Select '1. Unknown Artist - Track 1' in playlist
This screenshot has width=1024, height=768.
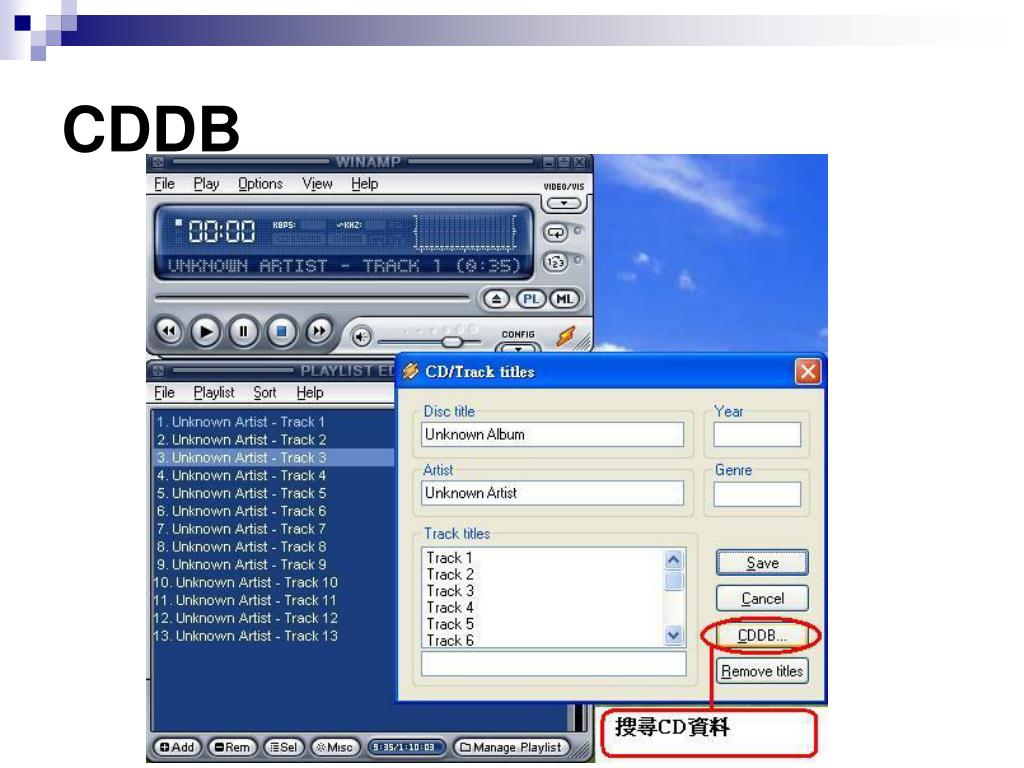pyautogui.click(x=274, y=422)
